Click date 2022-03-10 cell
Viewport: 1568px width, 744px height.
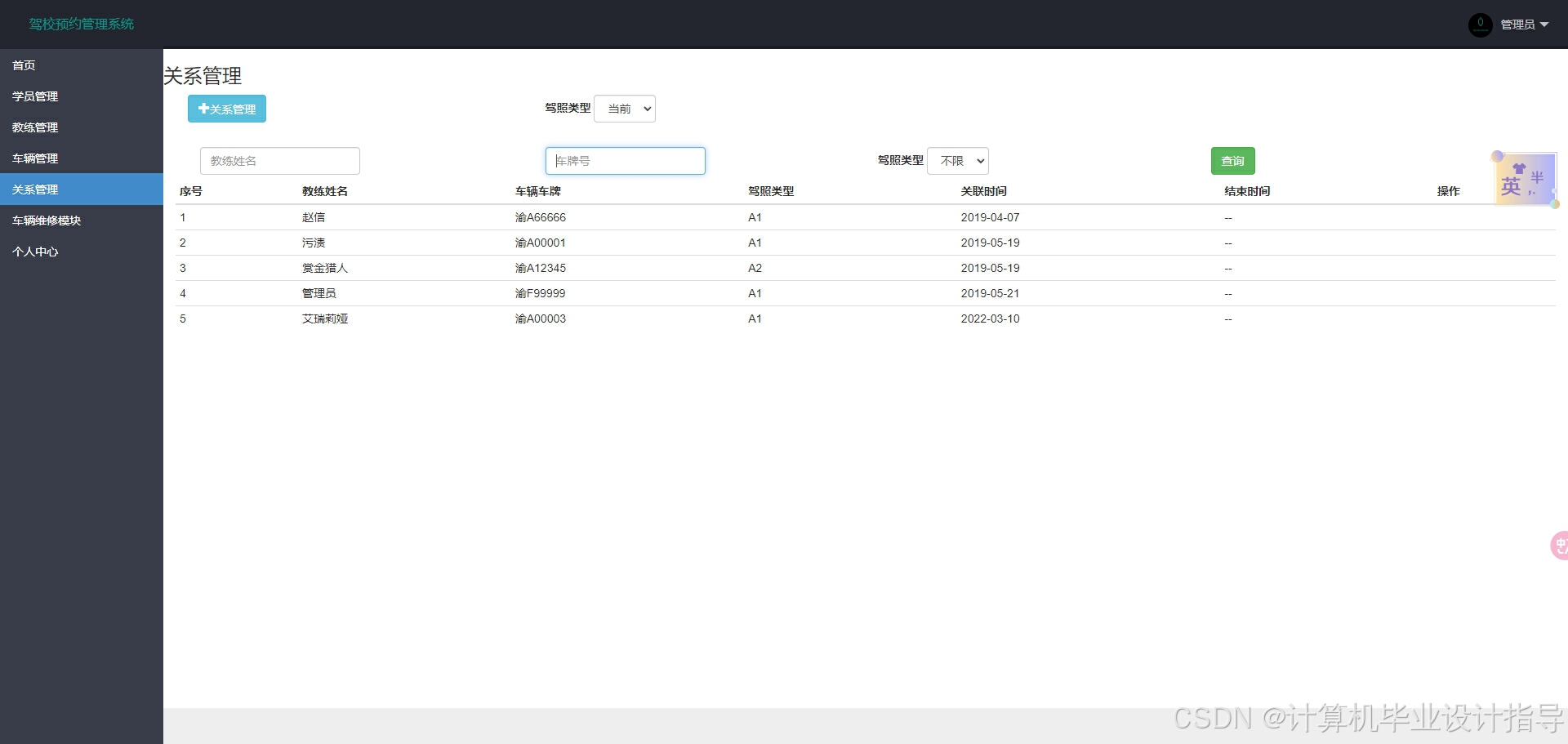click(991, 319)
